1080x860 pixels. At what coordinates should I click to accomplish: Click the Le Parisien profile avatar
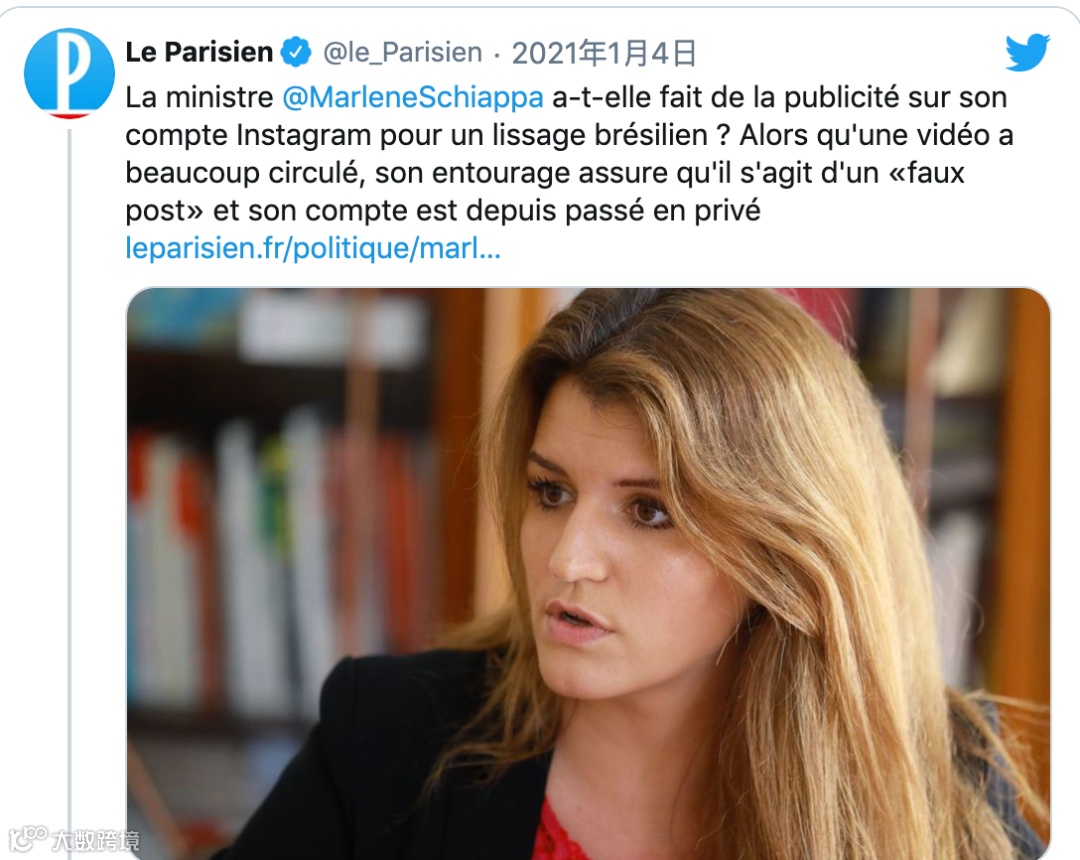(x=69, y=73)
